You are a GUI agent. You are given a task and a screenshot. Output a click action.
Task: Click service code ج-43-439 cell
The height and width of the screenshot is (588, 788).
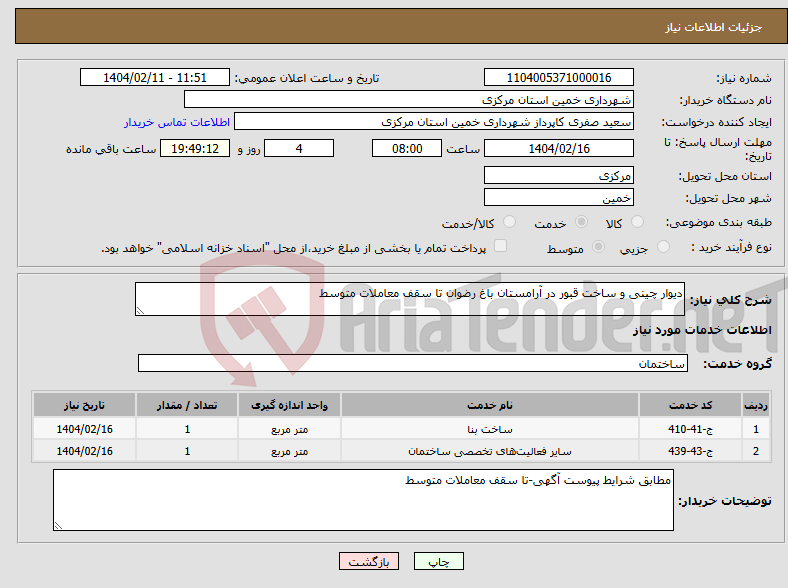[691, 451]
